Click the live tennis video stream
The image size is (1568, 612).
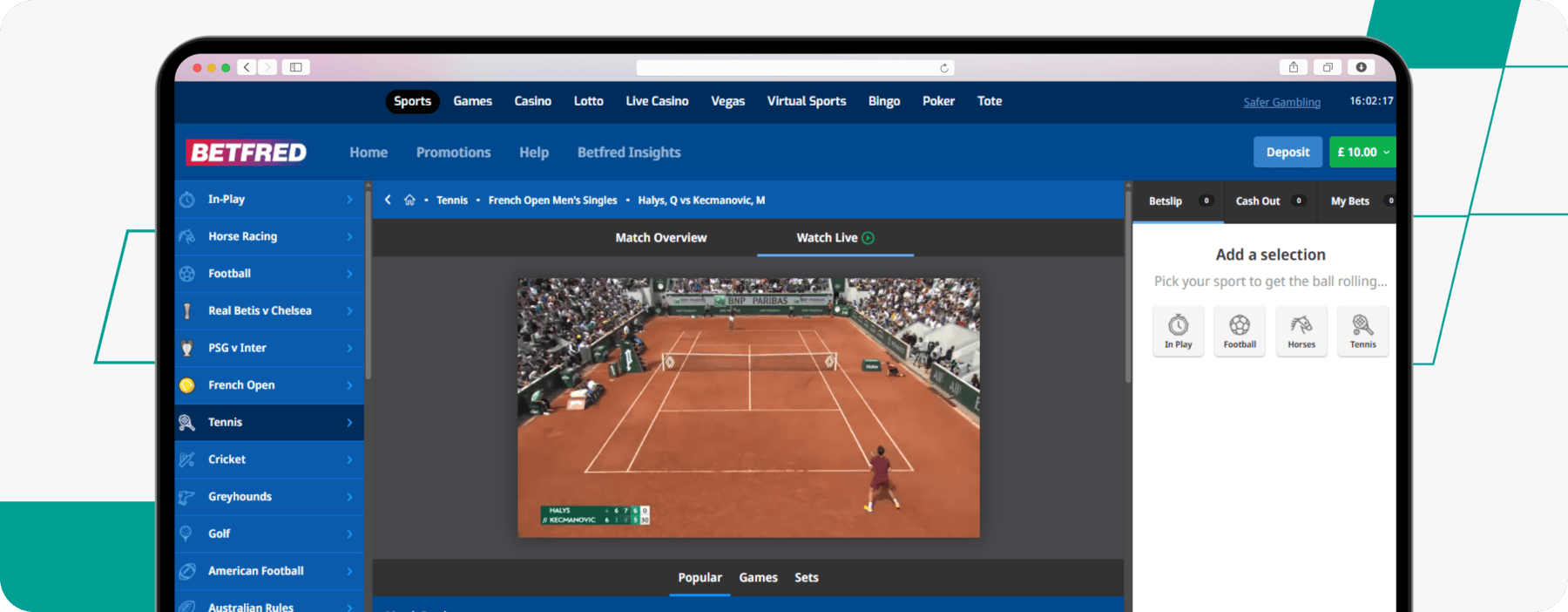pos(748,407)
